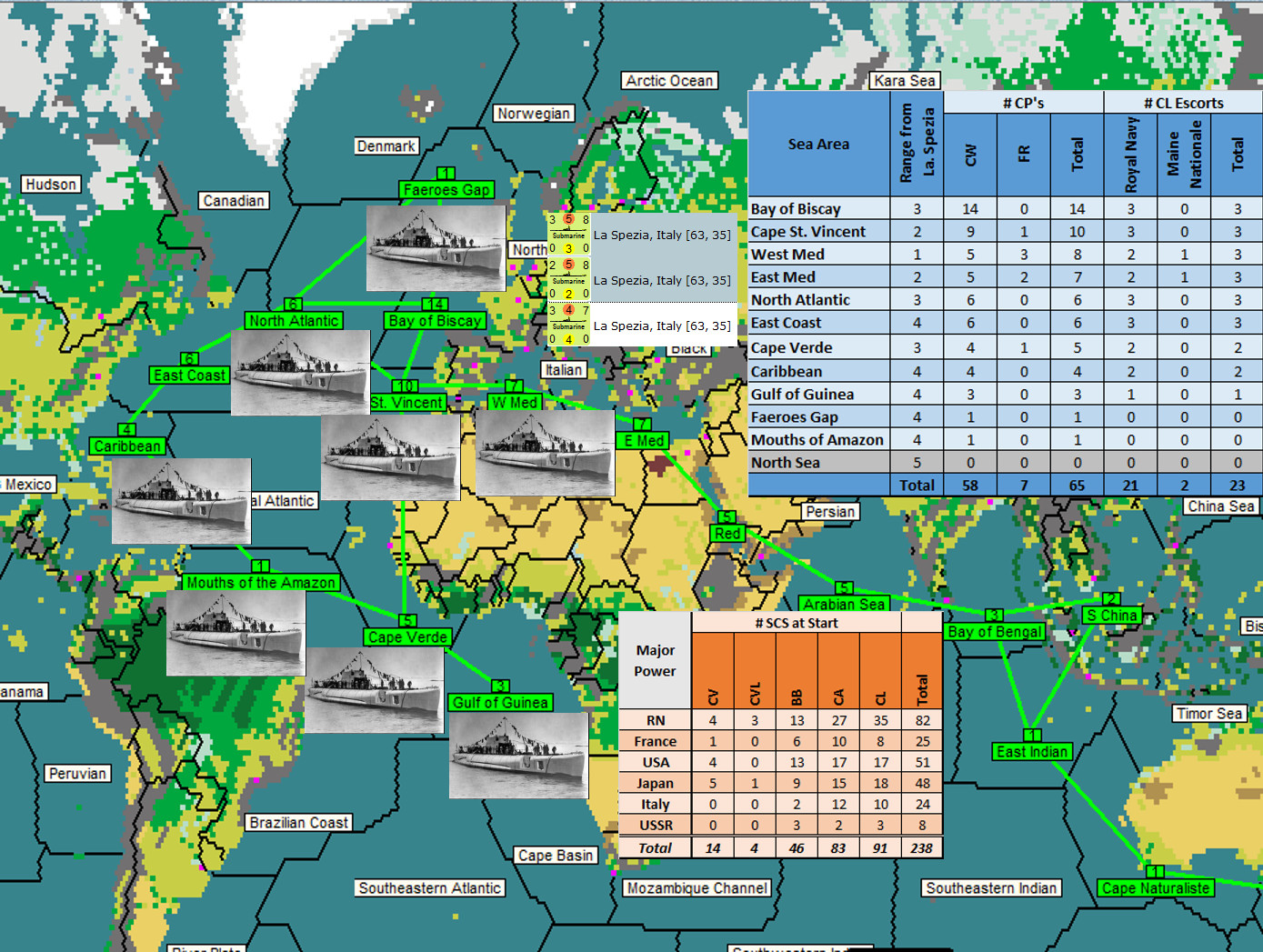The height and width of the screenshot is (952, 1263).
Task: Select the green Red sea area label
Action: (x=727, y=534)
